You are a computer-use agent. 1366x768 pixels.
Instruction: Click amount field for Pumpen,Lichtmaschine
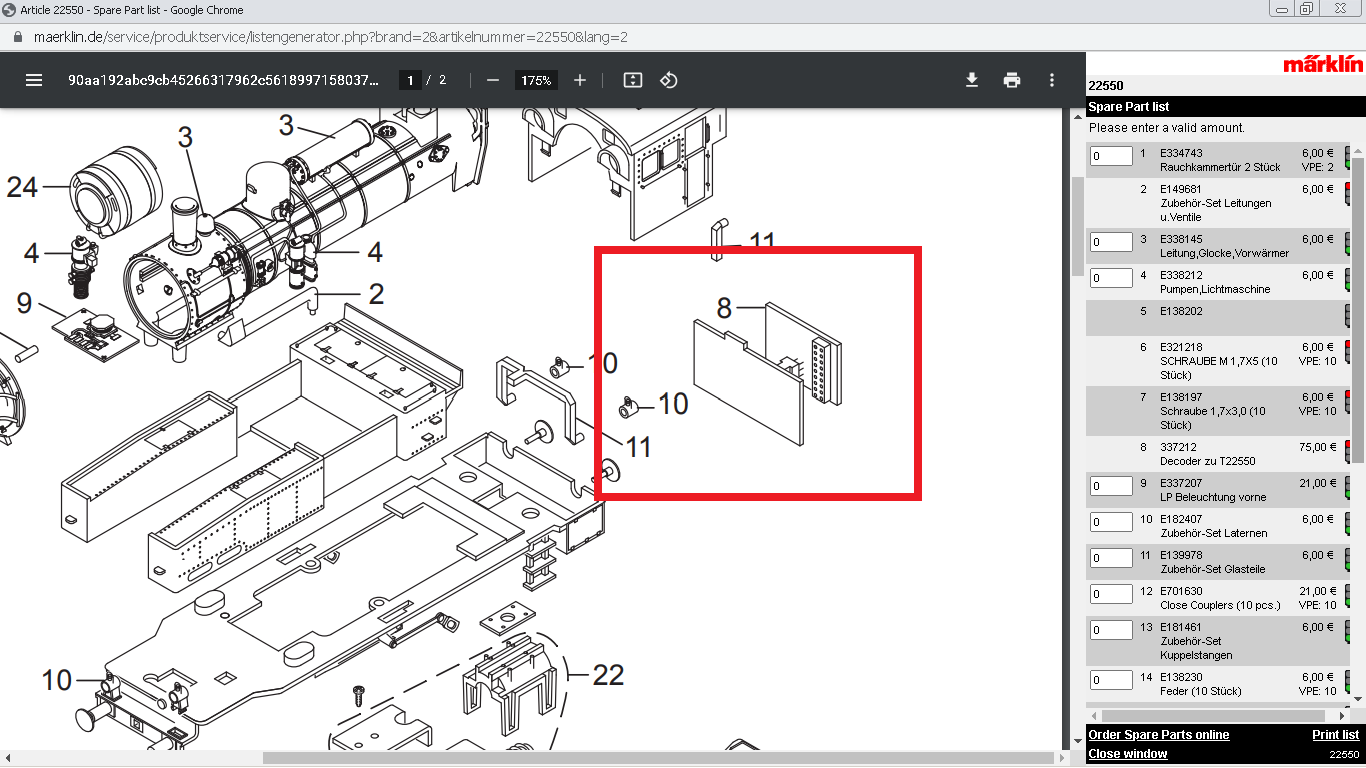[1111, 278]
